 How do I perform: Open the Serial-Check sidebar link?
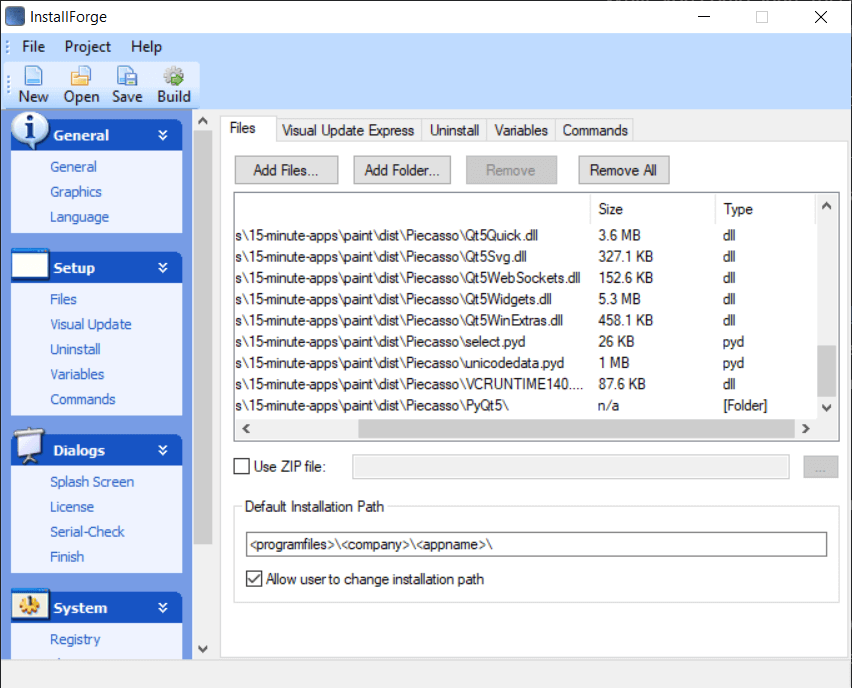[x=87, y=532]
